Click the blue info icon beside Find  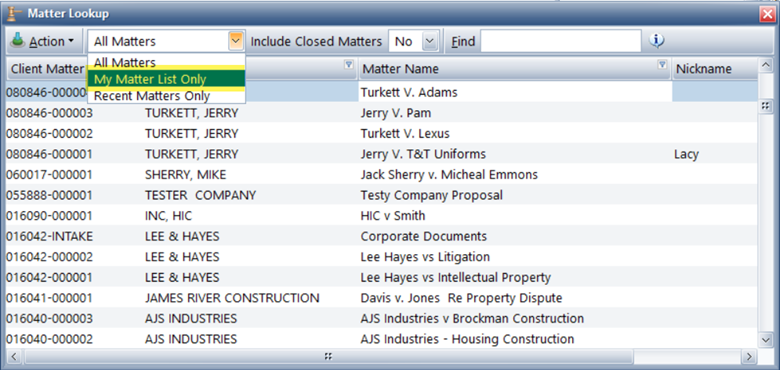click(x=657, y=41)
